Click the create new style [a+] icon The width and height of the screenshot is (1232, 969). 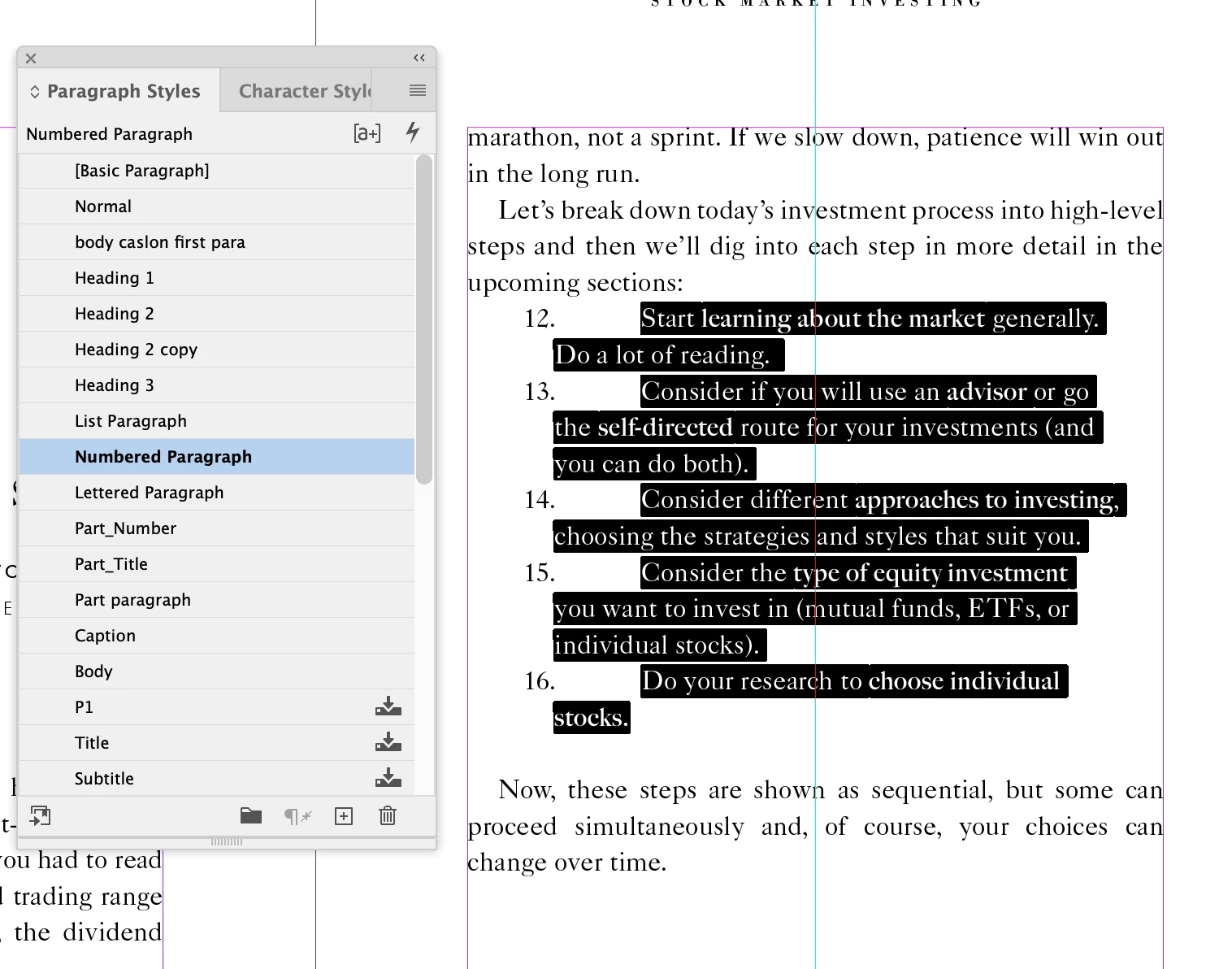click(x=367, y=133)
